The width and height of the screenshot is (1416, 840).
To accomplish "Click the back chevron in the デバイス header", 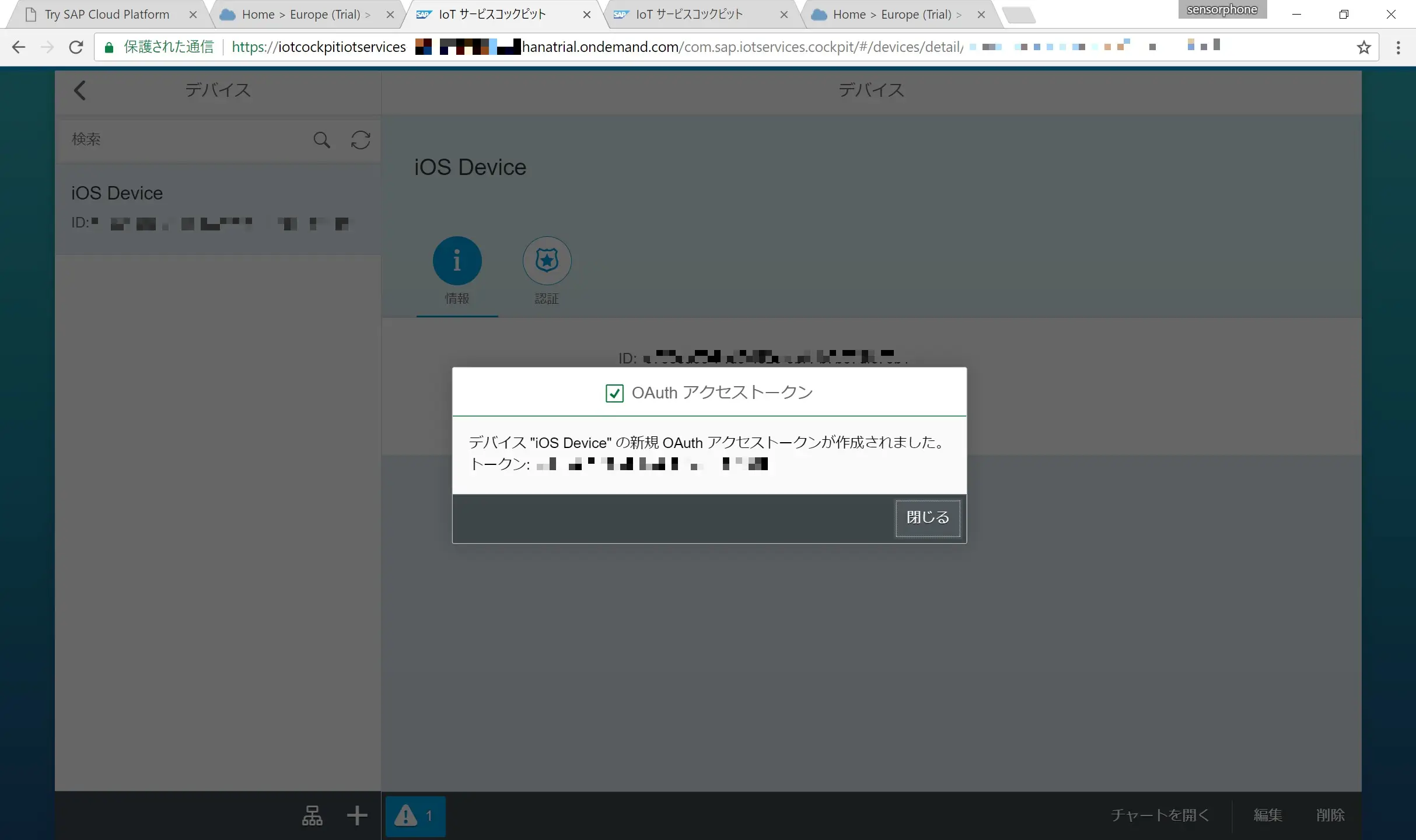I will (80, 90).
